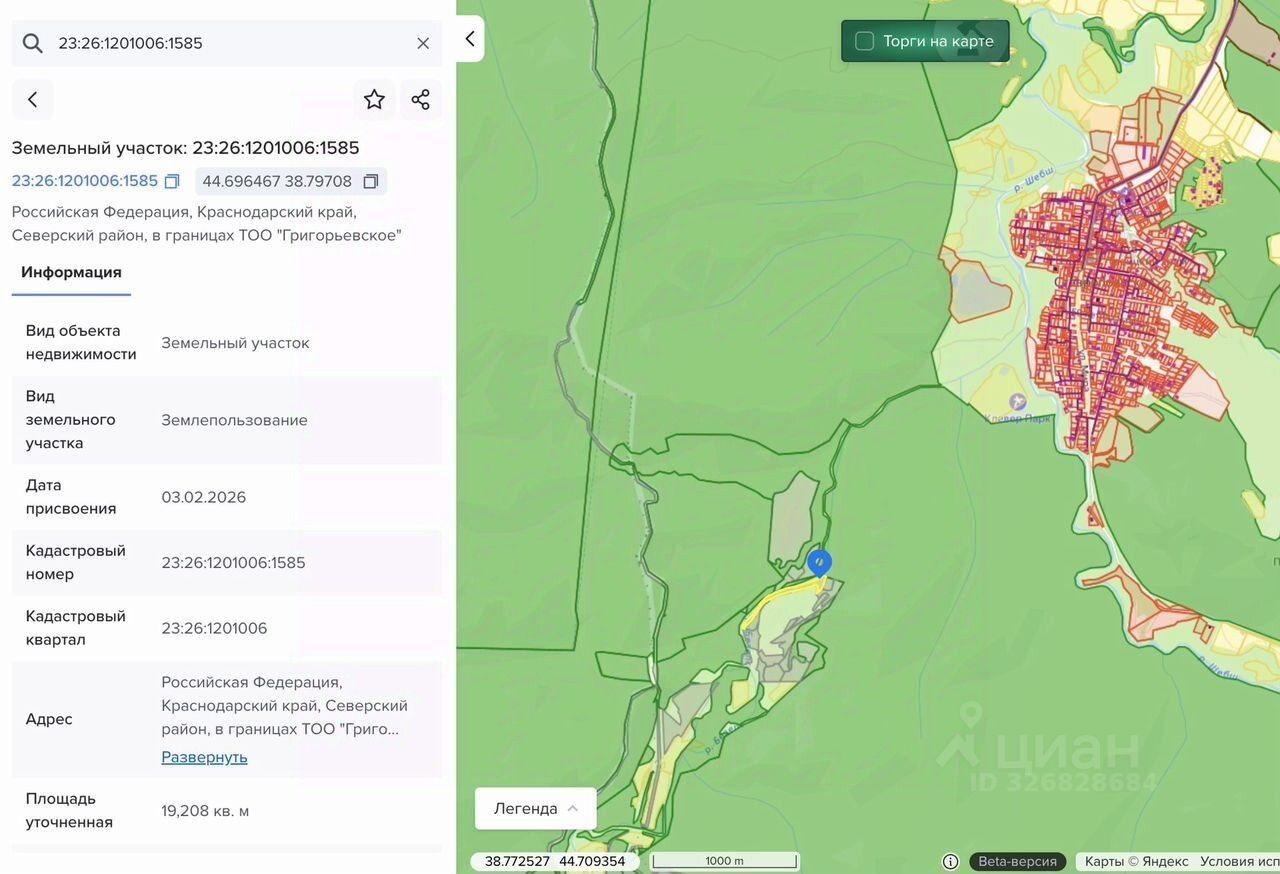Switch to the Информация tab
Viewport: 1280px width, 874px height.
point(71,272)
